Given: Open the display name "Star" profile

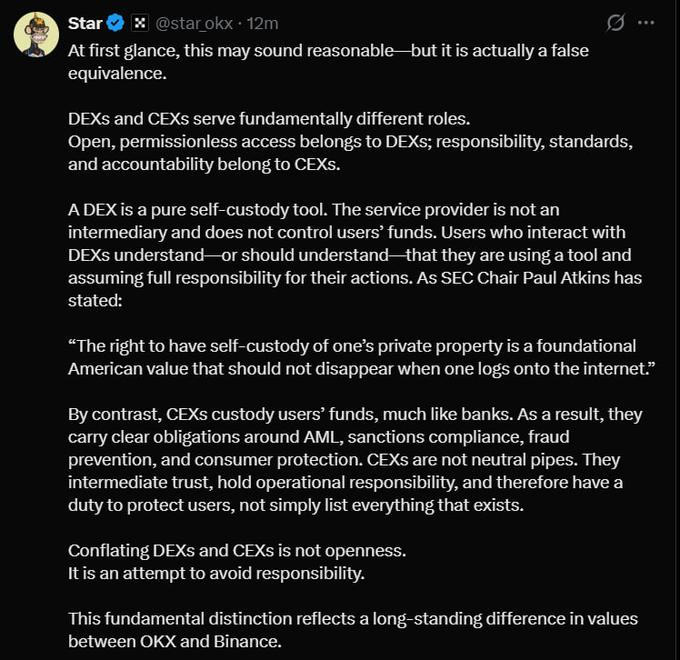Looking at the screenshot, I should tap(85, 23).
